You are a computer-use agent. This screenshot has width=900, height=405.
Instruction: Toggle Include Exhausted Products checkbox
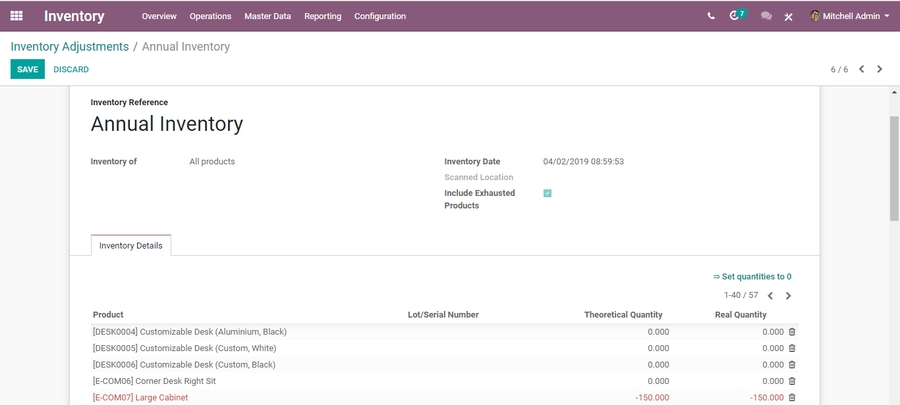point(547,193)
